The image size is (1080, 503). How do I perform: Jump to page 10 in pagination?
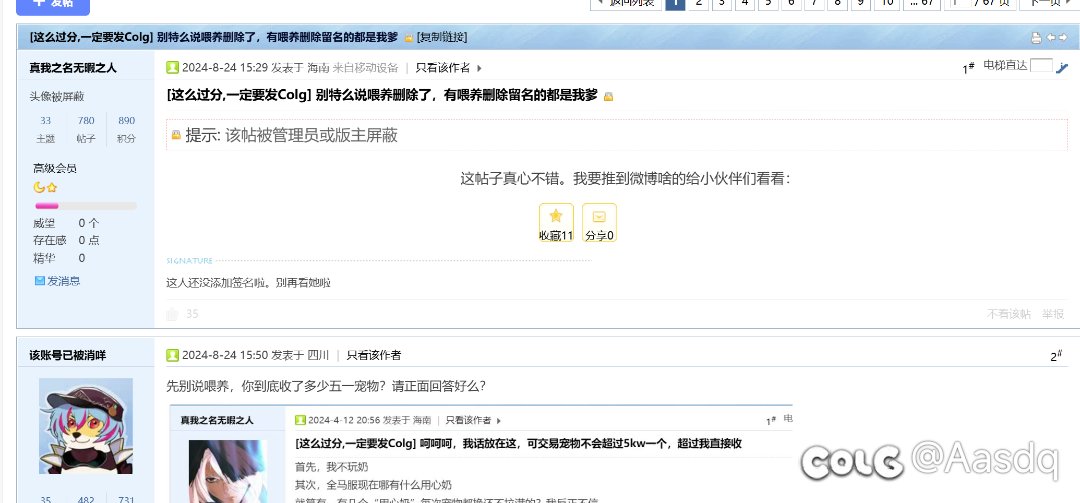(886, 3)
